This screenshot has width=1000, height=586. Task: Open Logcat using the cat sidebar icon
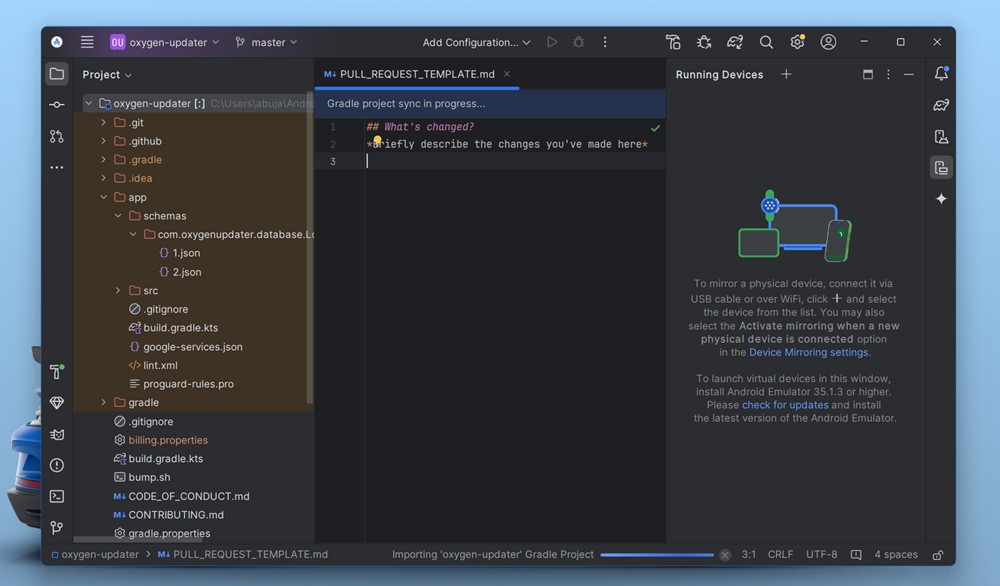57,434
